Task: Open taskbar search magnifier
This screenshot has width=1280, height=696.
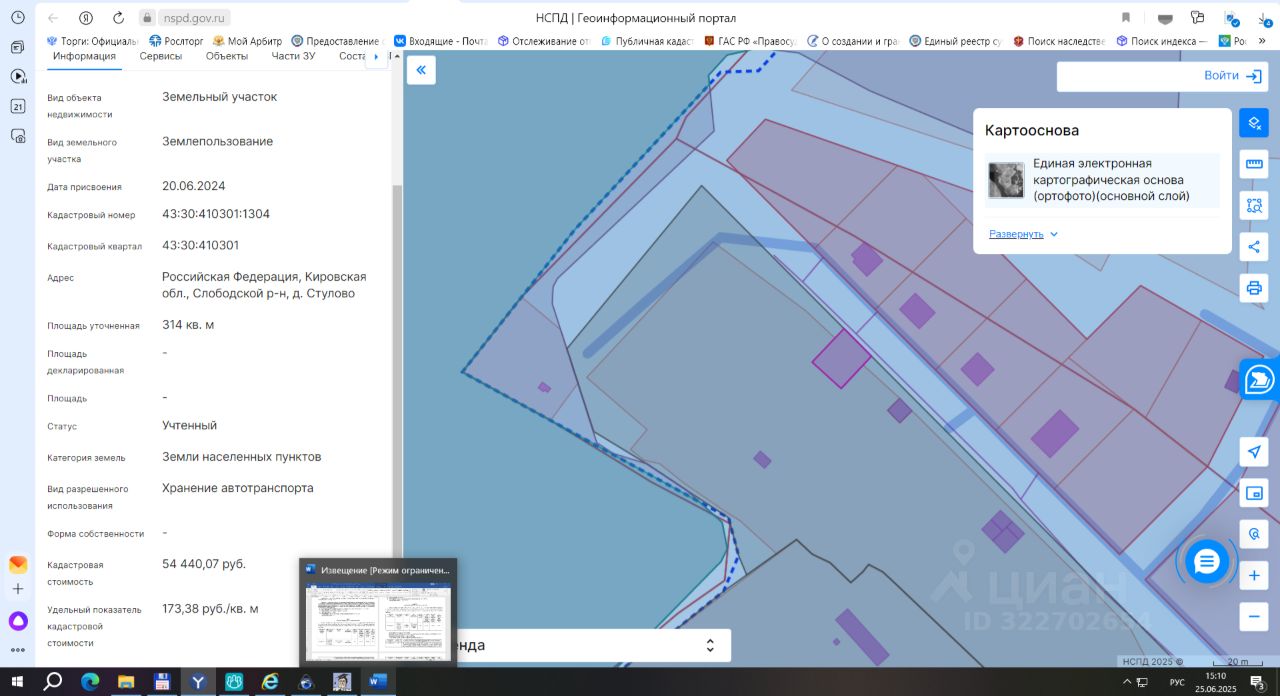Action: click(x=53, y=681)
